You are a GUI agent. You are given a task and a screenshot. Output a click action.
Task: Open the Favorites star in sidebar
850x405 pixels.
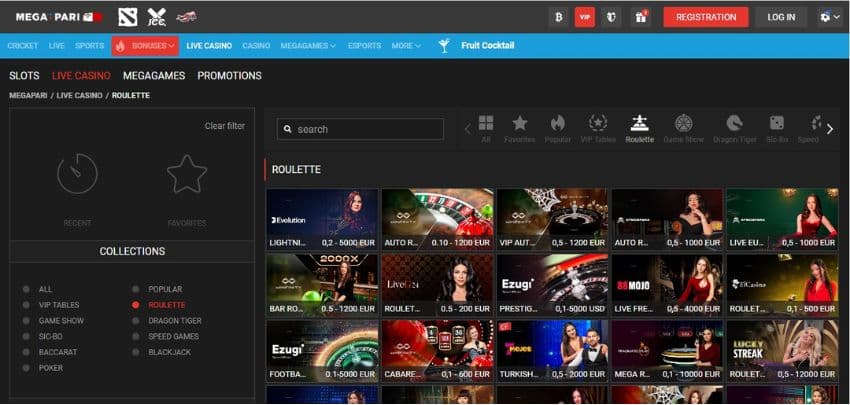(x=187, y=175)
